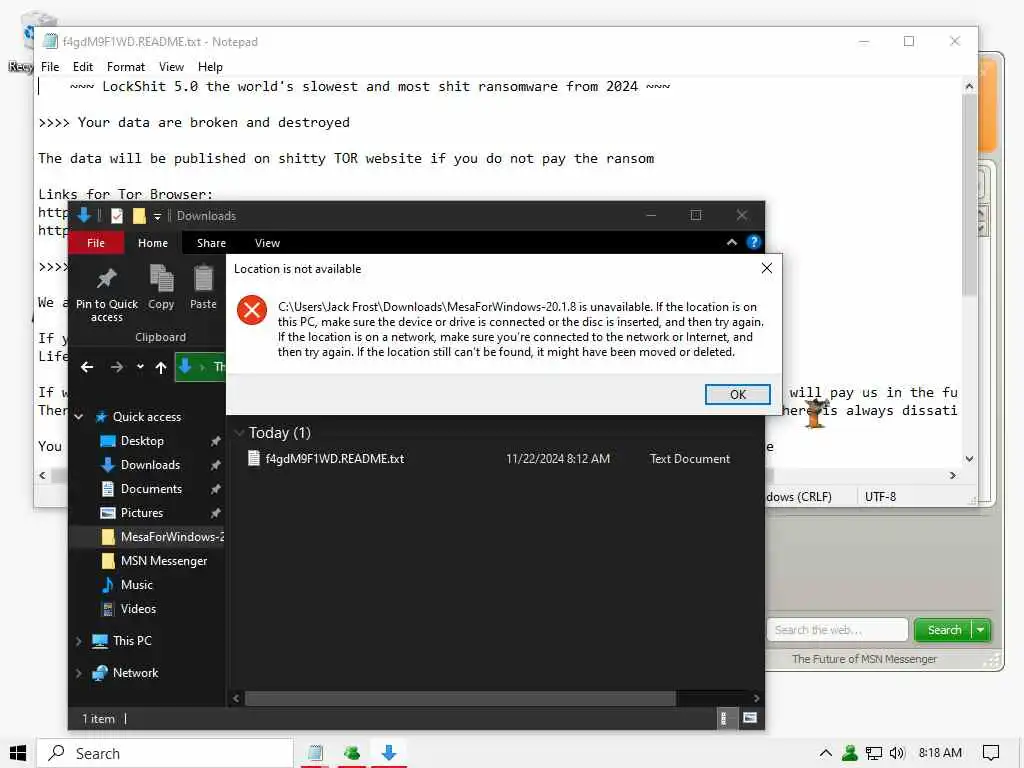
Task: Switch to the Share ribbon tab
Action: click(212, 243)
